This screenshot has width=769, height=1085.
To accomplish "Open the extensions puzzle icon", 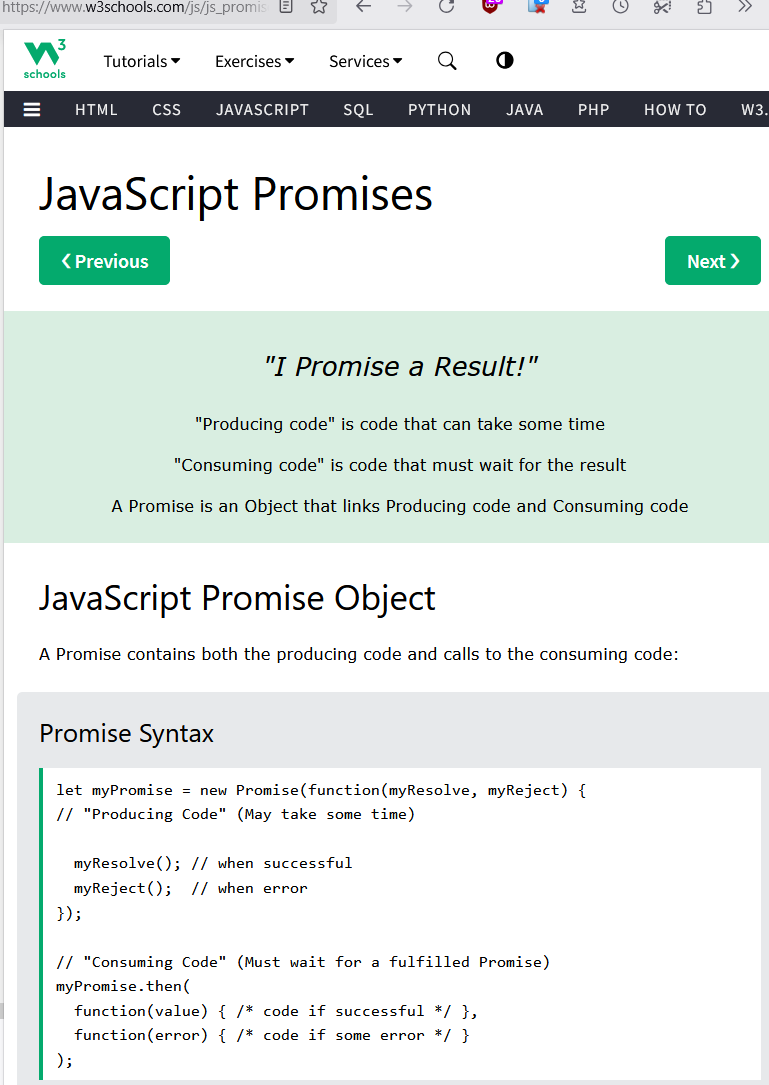I will click(x=704, y=7).
